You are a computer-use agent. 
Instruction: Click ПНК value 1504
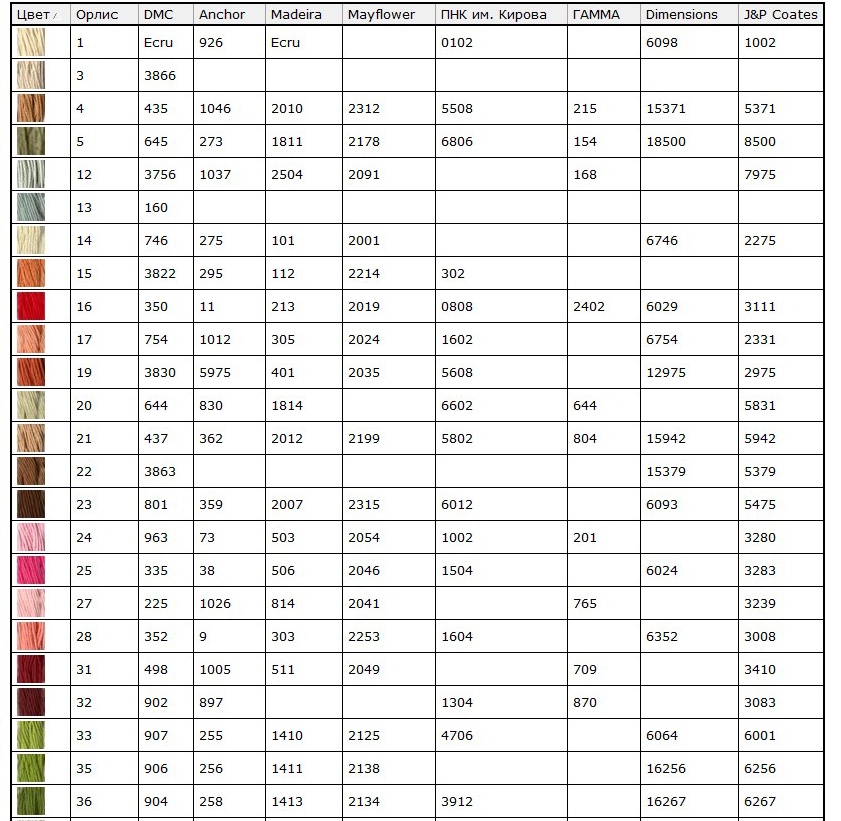coord(457,570)
